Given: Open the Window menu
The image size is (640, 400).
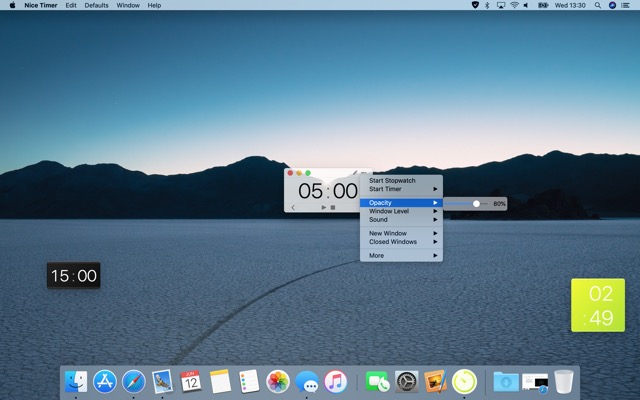Looking at the screenshot, I should 128,5.
